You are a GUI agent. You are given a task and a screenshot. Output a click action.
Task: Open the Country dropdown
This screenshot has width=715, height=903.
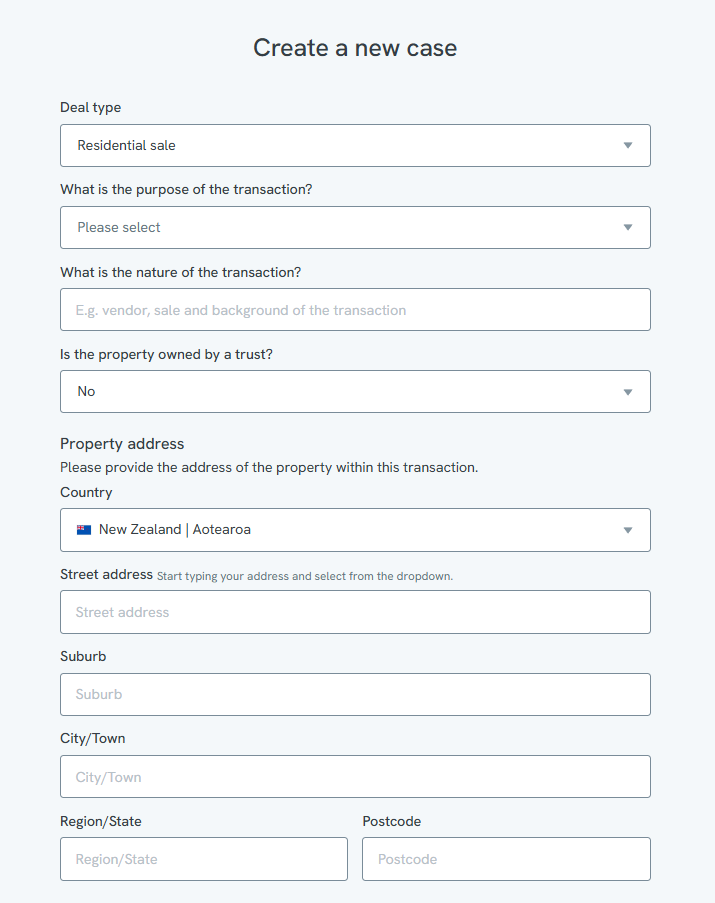click(x=355, y=530)
